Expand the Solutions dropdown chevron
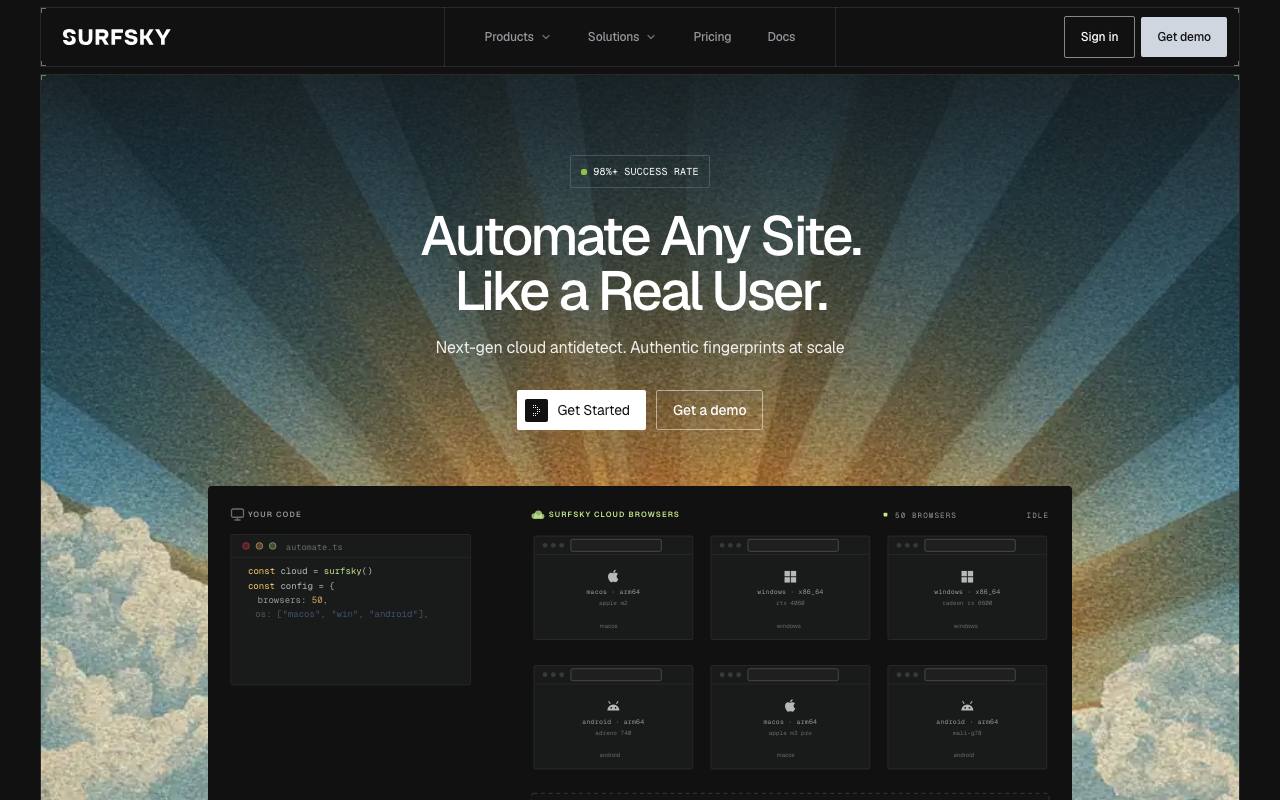Viewport: 1280px width, 800px height. (651, 37)
